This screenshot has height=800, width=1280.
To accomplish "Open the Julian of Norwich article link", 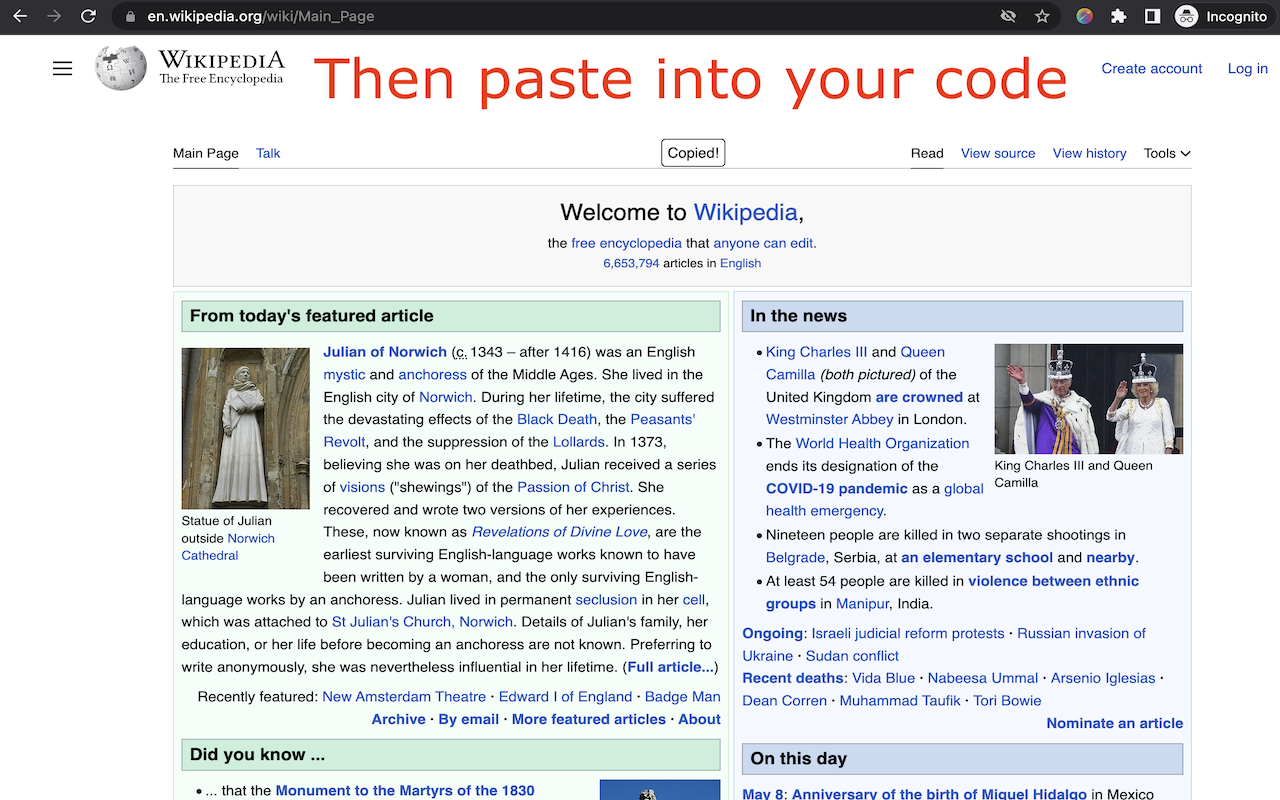I will [385, 352].
